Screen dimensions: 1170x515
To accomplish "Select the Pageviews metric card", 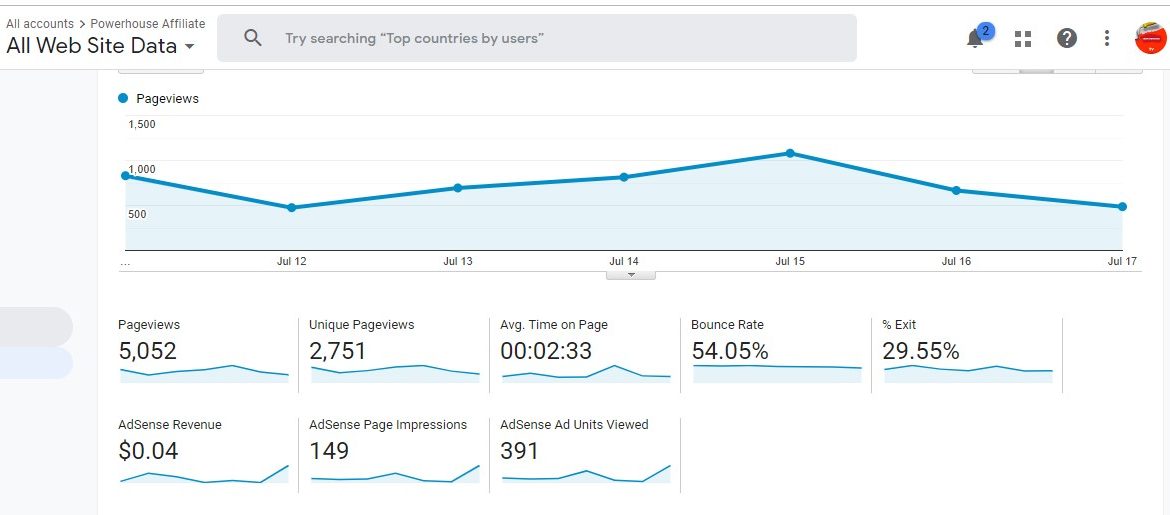I will pyautogui.click(x=205, y=351).
